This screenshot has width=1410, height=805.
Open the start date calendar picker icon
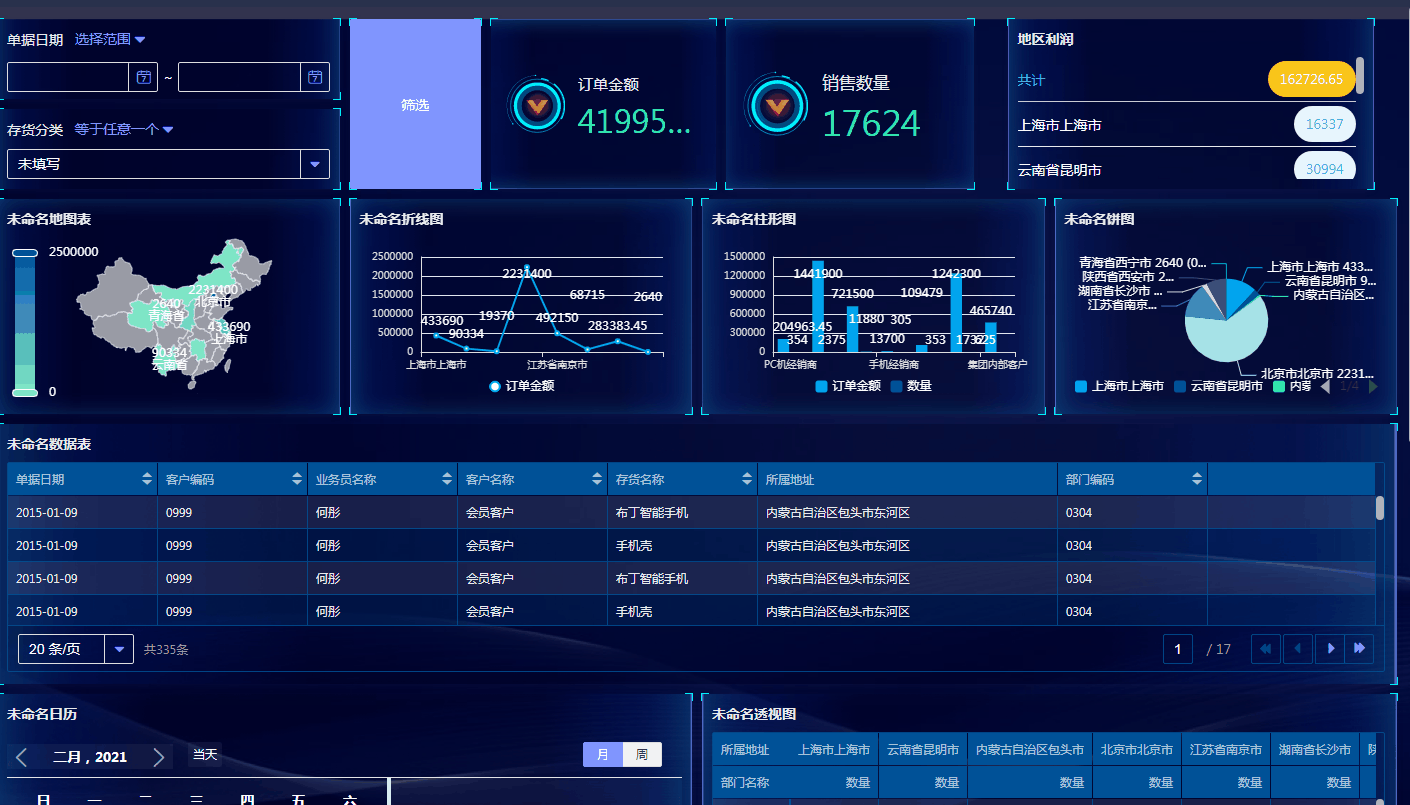[x=144, y=77]
